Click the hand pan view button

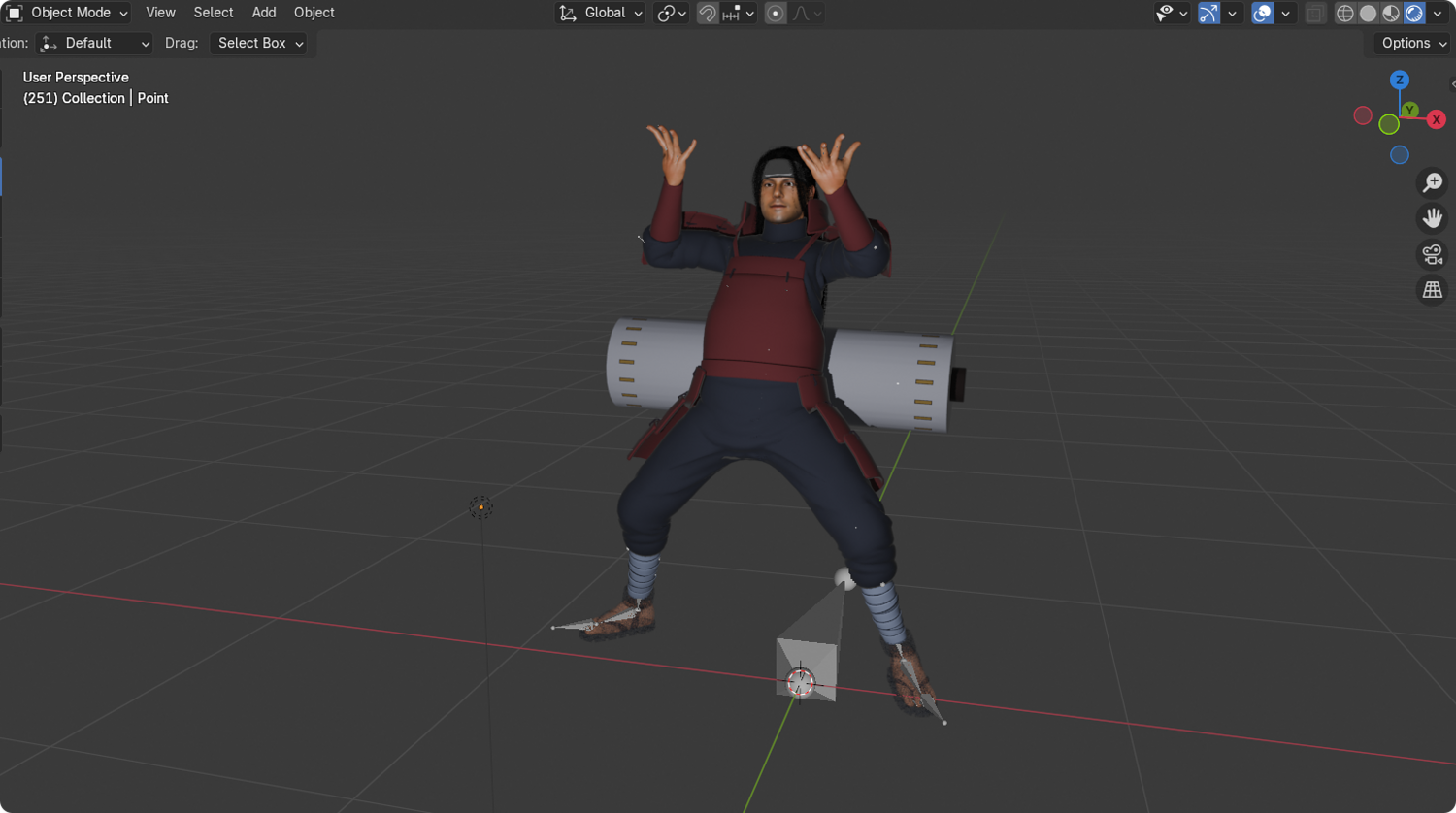pos(1433,218)
